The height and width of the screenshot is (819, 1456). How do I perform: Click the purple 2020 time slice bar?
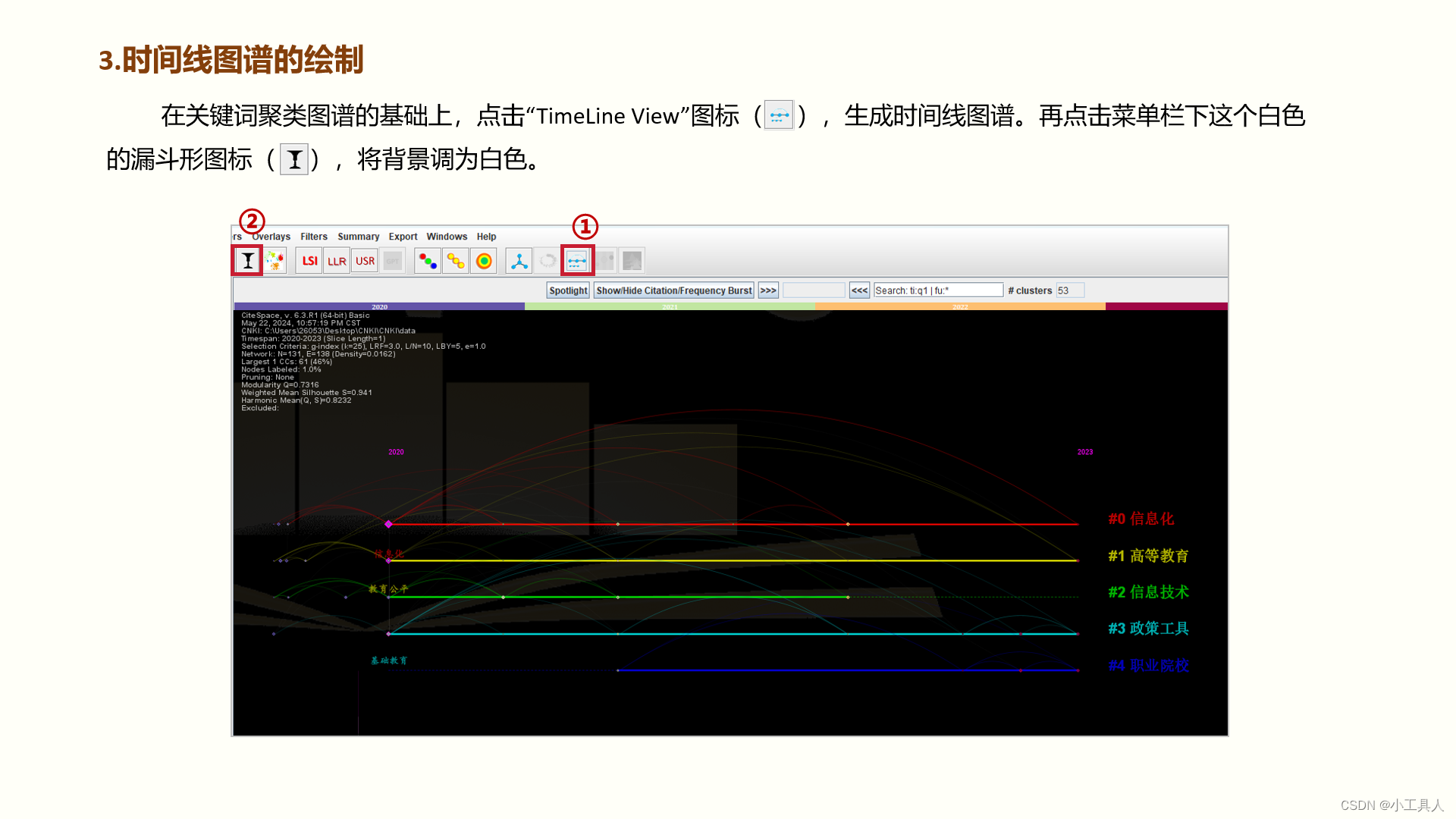379,306
